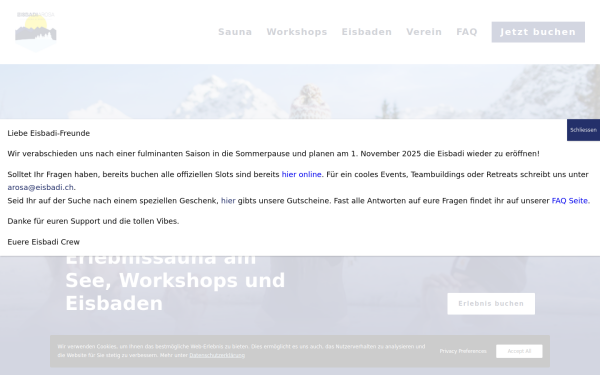Screen dimensions: 600x375
Task: Open the 'hier' Gutscheine link
Action: point(228,201)
